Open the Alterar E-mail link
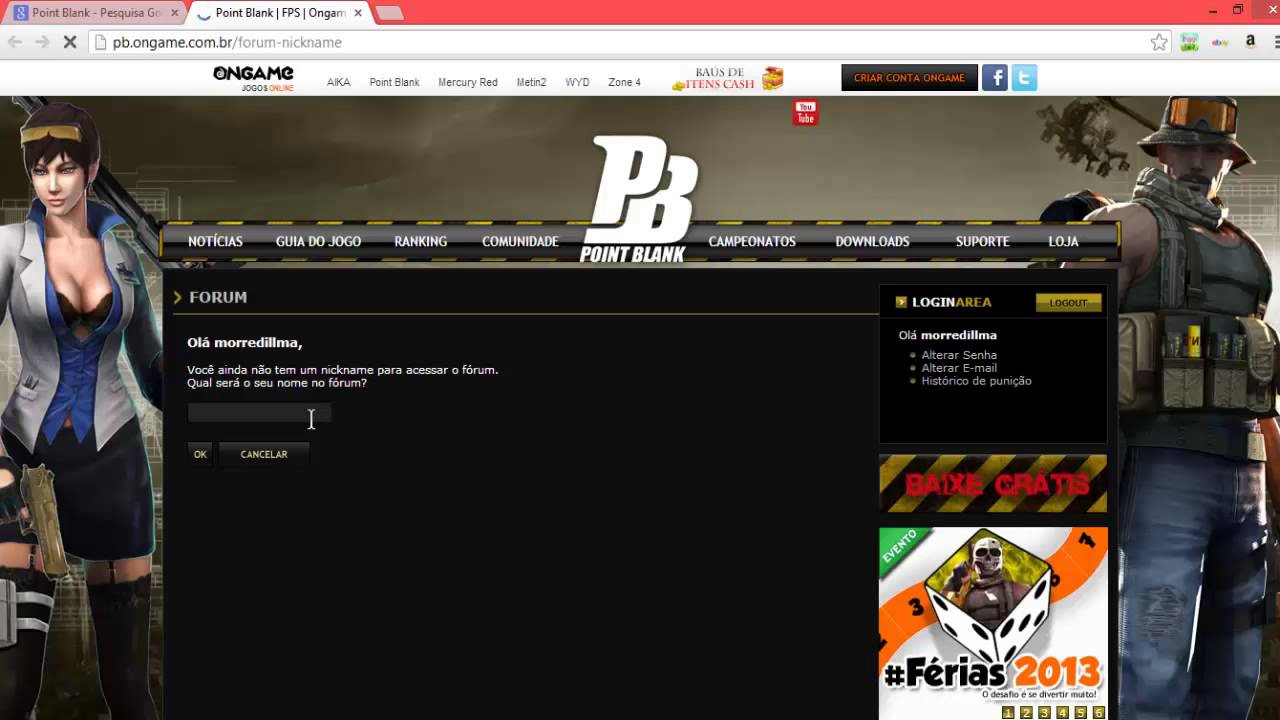The width and height of the screenshot is (1280, 720). 958,368
